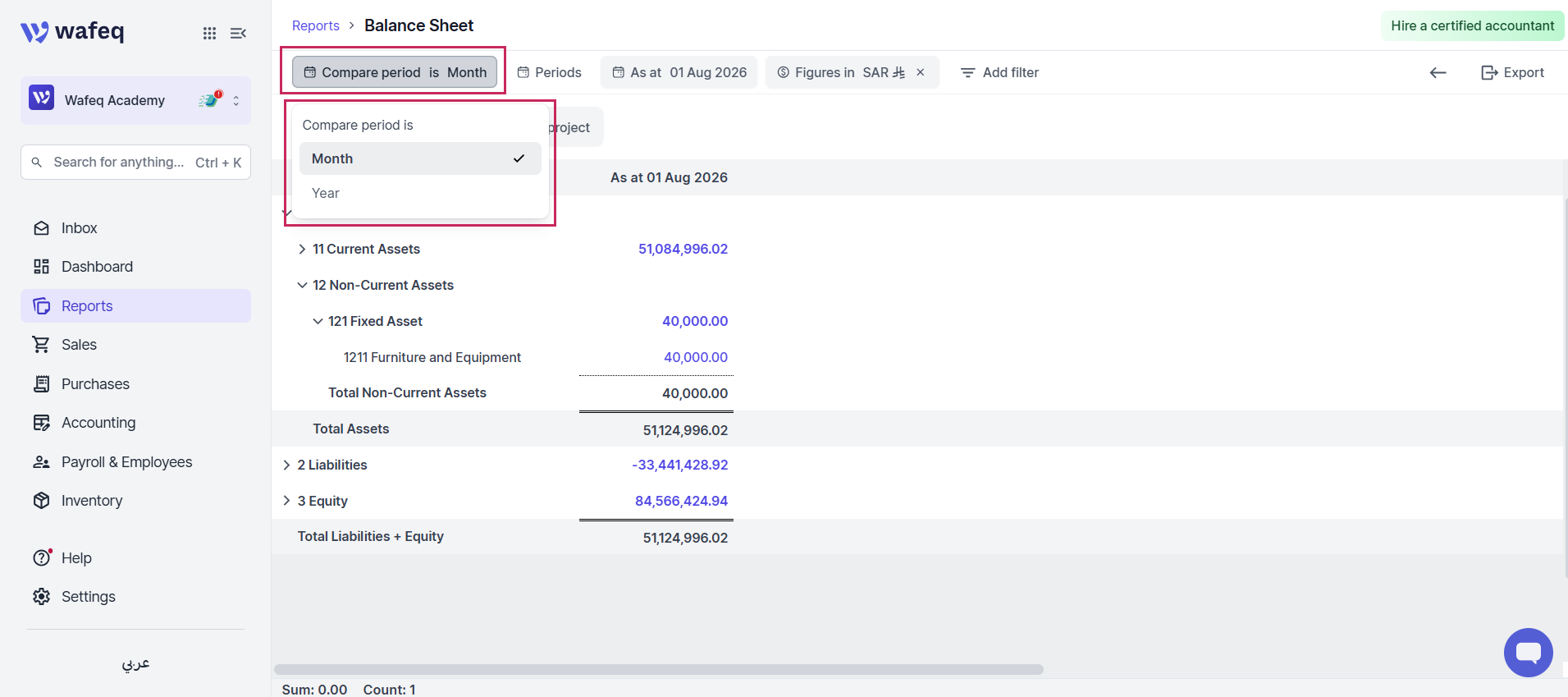Open the As at 01 Aug 2026 date filter

(679, 72)
